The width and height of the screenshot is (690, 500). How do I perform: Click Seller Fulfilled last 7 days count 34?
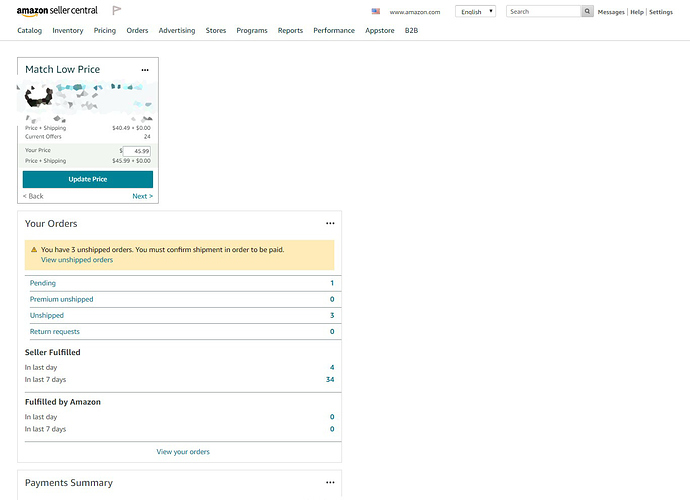click(x=330, y=379)
